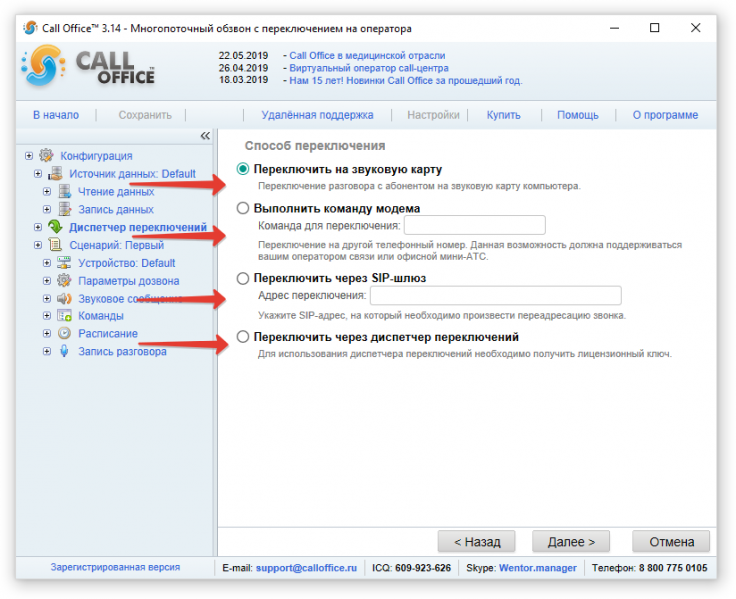Click the Сценарий: Первый scroll icon

pos(55,245)
